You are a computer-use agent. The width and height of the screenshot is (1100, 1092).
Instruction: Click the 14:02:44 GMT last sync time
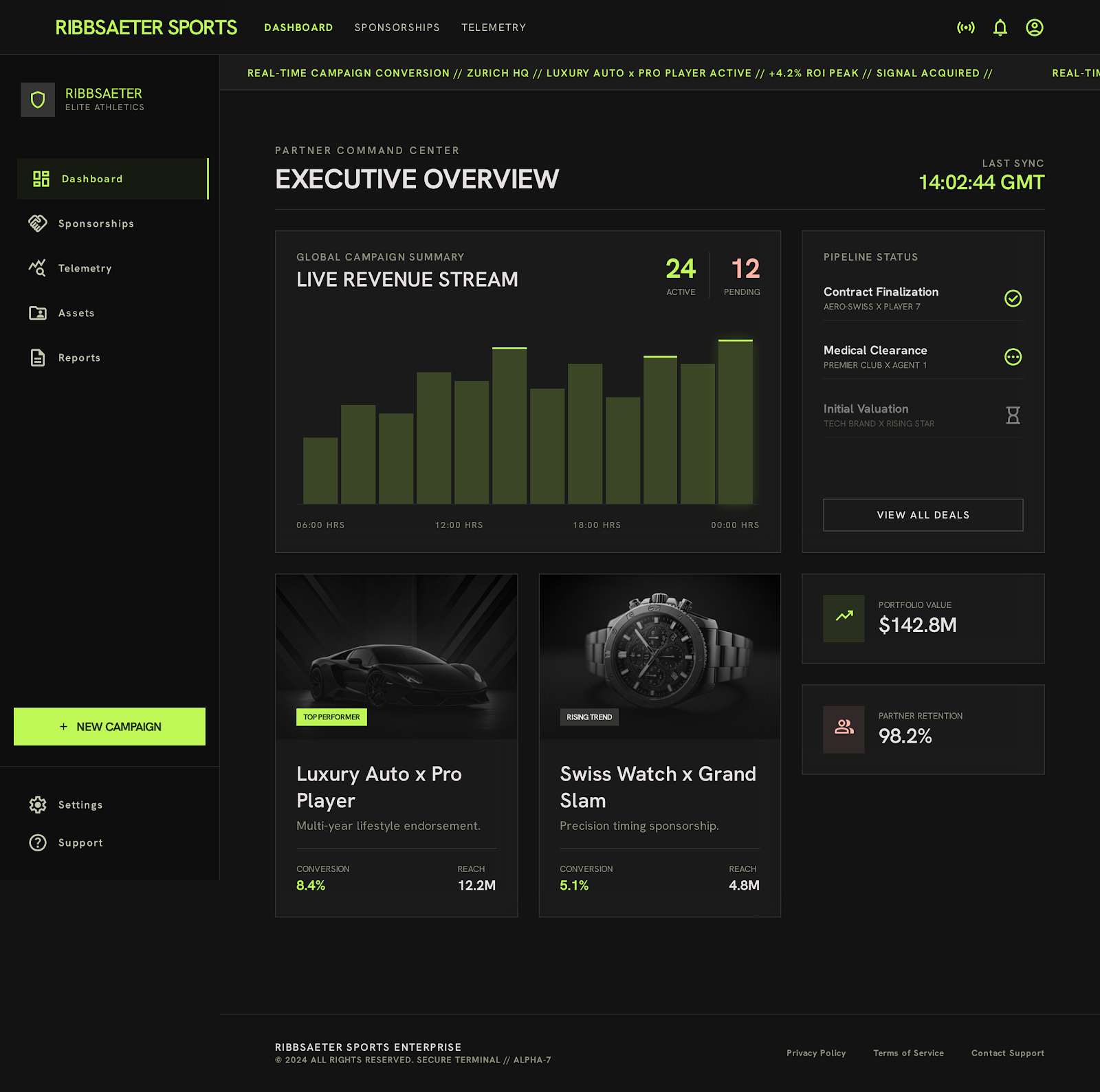coord(982,182)
